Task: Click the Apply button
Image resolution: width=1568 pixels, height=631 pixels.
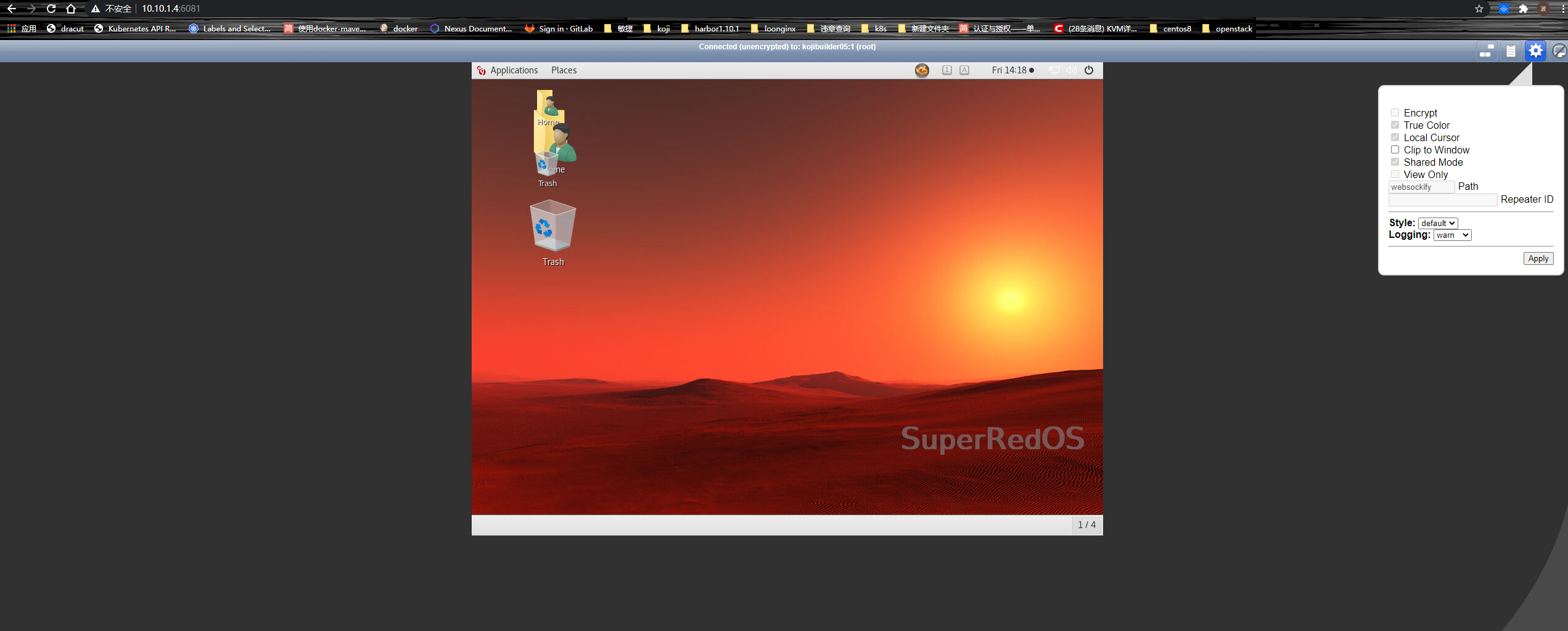Action: (x=1538, y=258)
